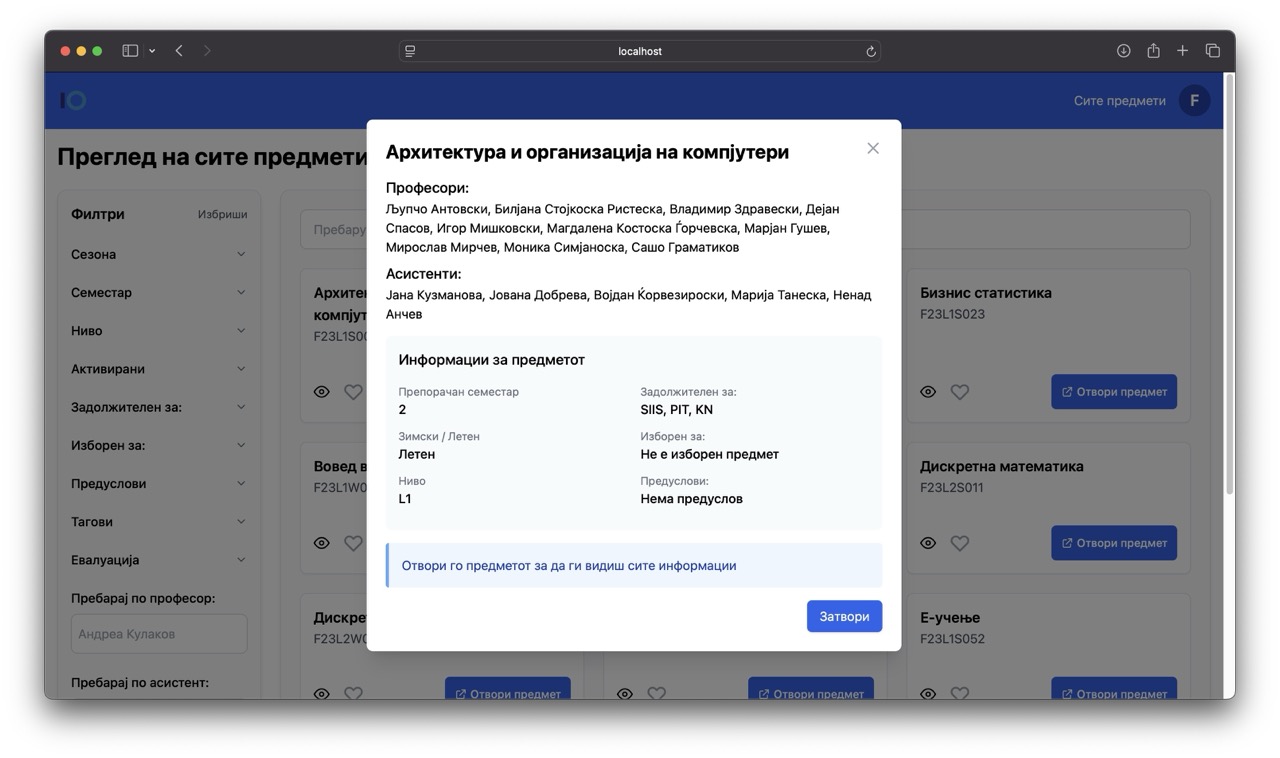Viewport: 1280px width, 758px height.
Task: Open Бизнис статистика with Отвори предмет button
Action: coord(1113,392)
